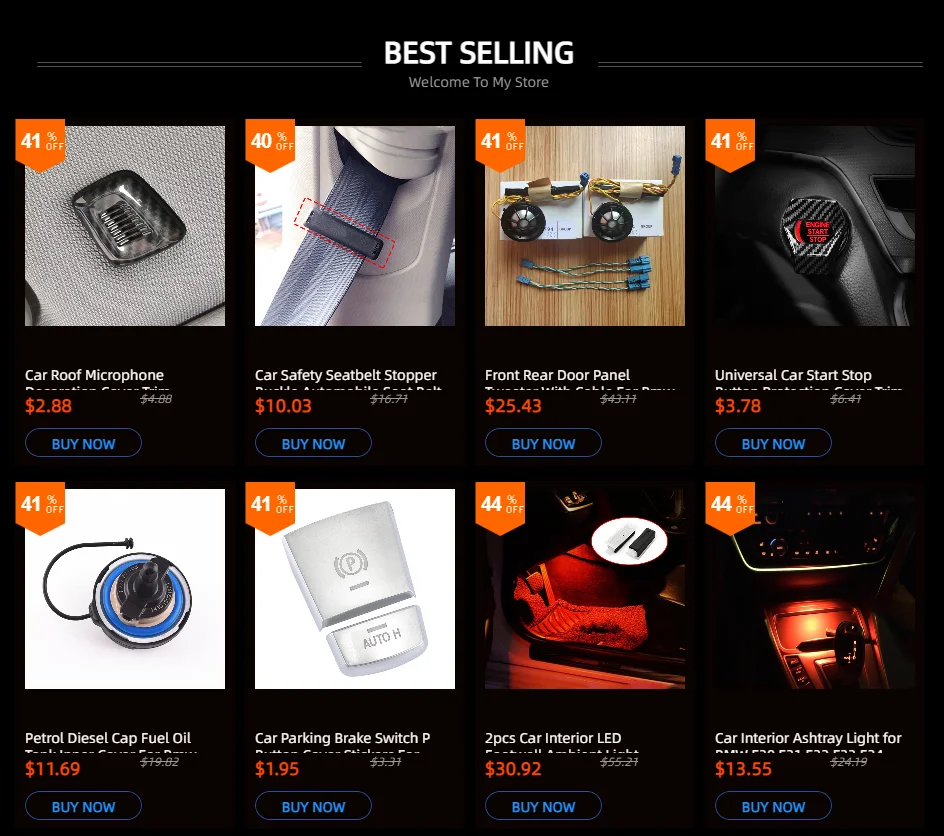Image resolution: width=944 pixels, height=836 pixels.
Task: Click Buy Now for the $13.55 ashtray light
Action: coord(773,806)
